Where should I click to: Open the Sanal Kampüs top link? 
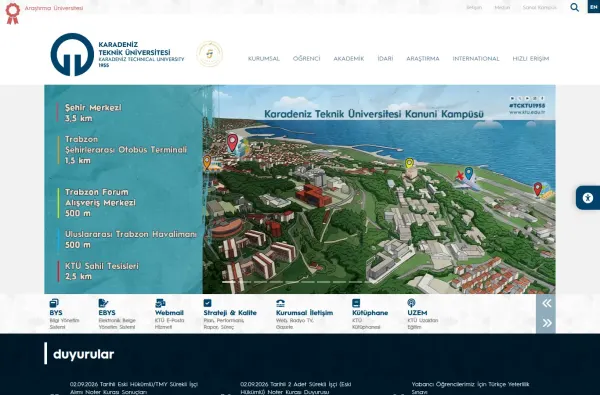tap(540, 7)
